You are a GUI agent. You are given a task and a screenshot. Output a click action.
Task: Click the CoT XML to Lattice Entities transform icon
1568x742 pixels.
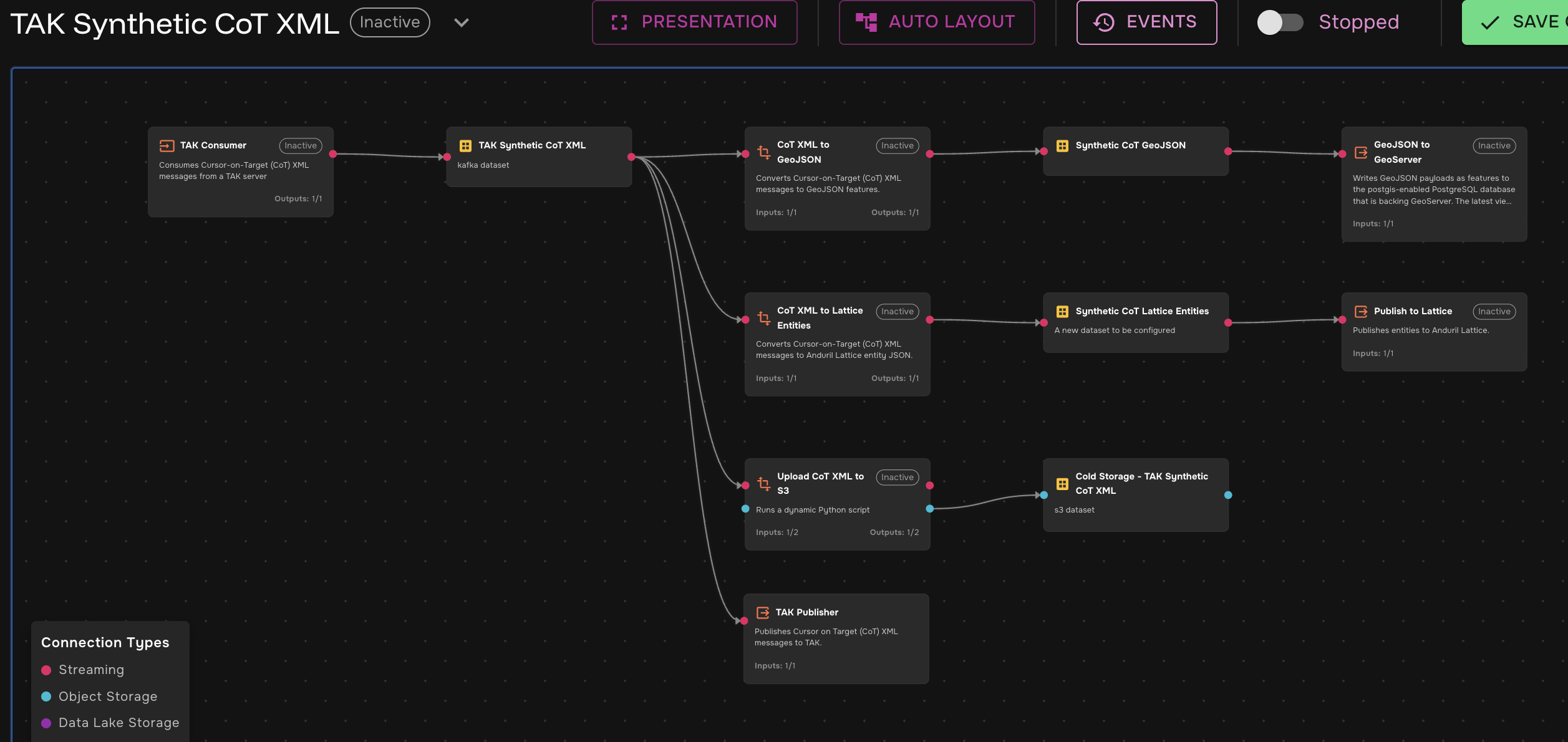tap(763, 318)
